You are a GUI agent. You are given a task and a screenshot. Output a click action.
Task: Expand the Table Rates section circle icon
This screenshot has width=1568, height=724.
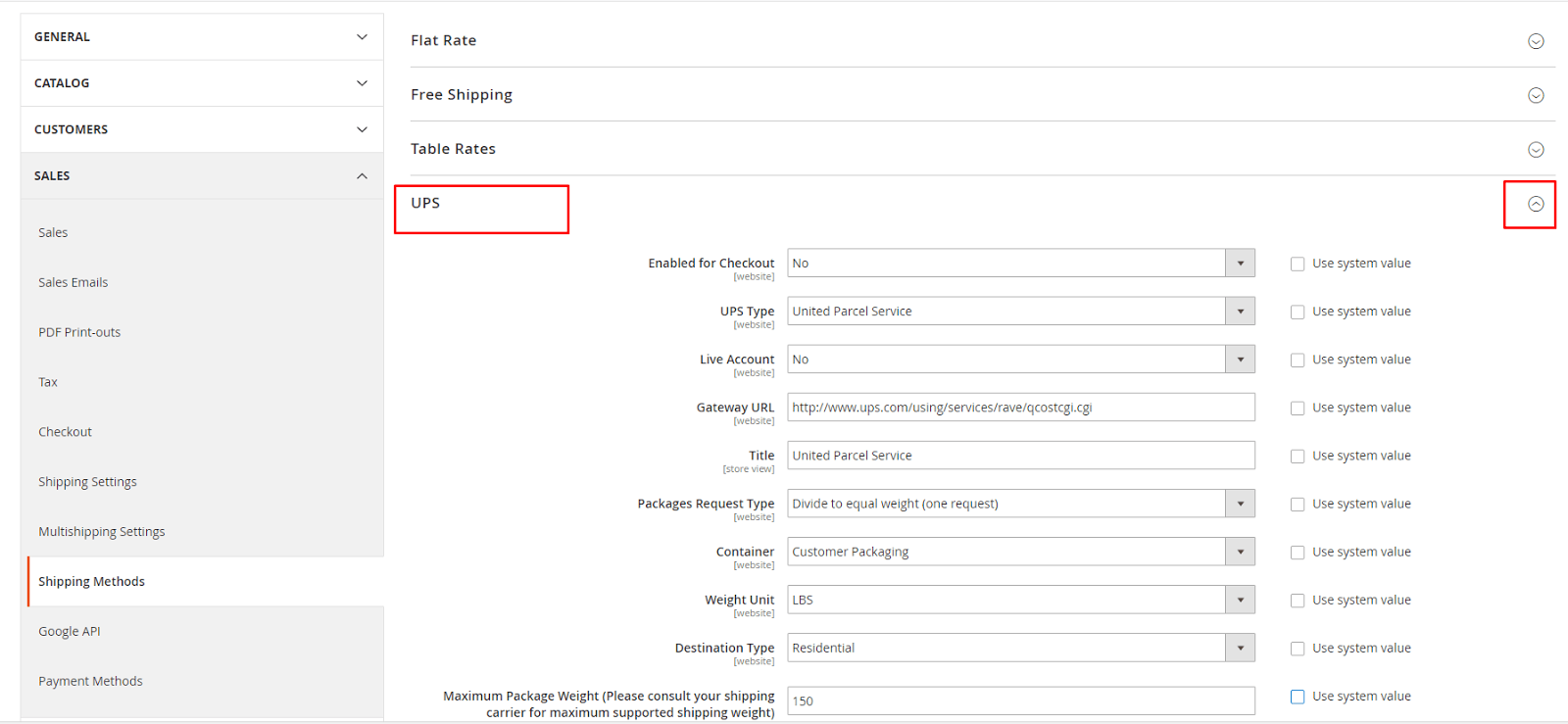[1536, 149]
